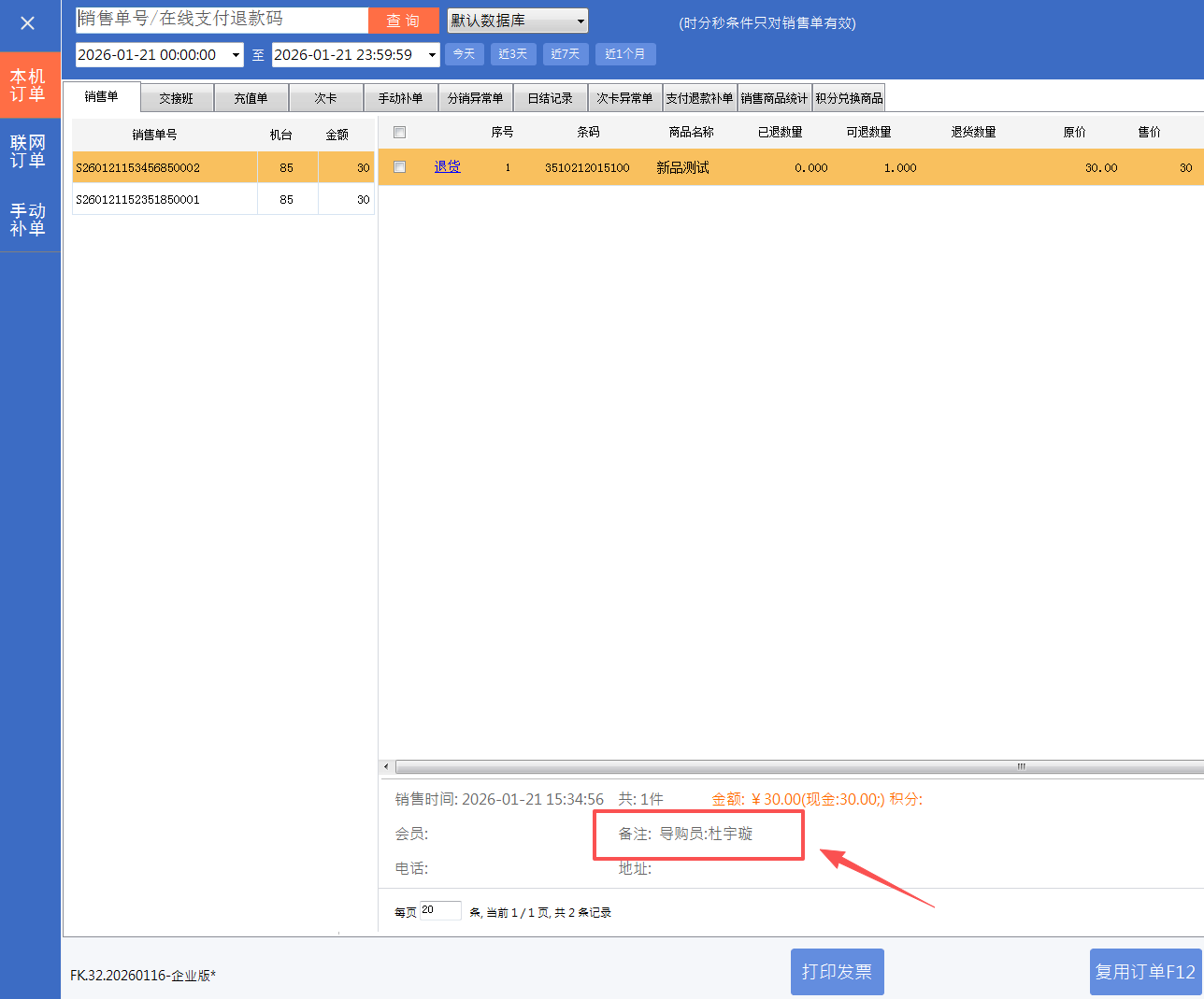Click left scroll arrow of horizontal scrollbar

386,766
